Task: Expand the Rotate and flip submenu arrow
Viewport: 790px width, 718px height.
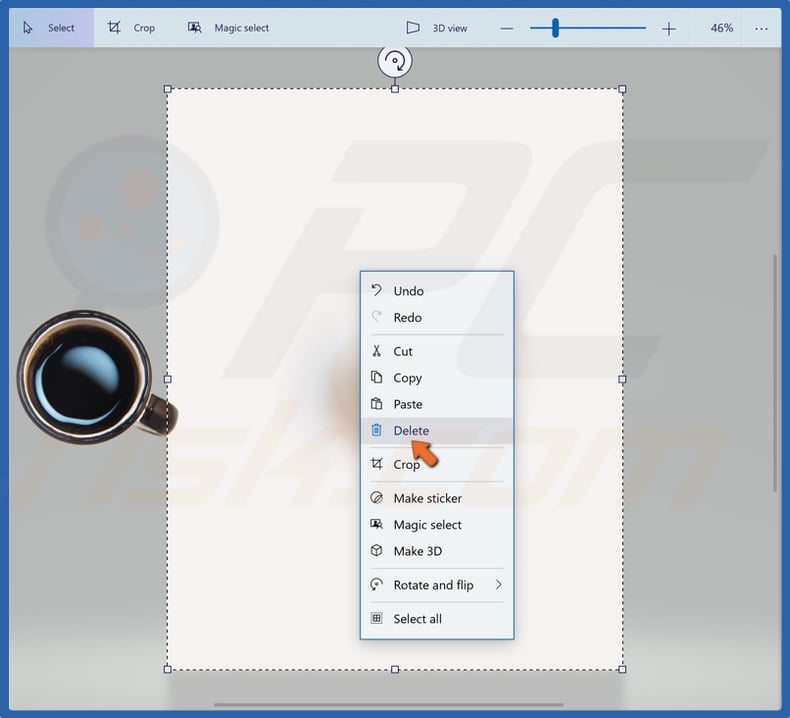Action: click(x=498, y=584)
